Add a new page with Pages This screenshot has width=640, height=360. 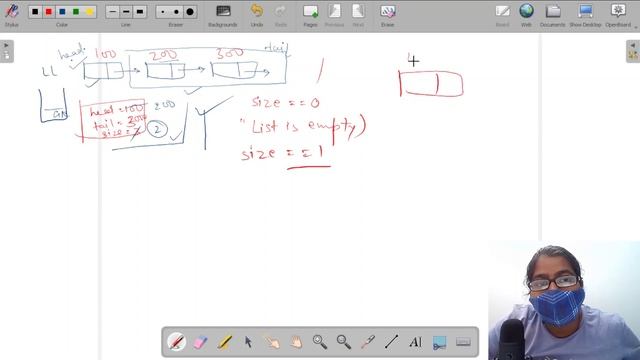310,16
